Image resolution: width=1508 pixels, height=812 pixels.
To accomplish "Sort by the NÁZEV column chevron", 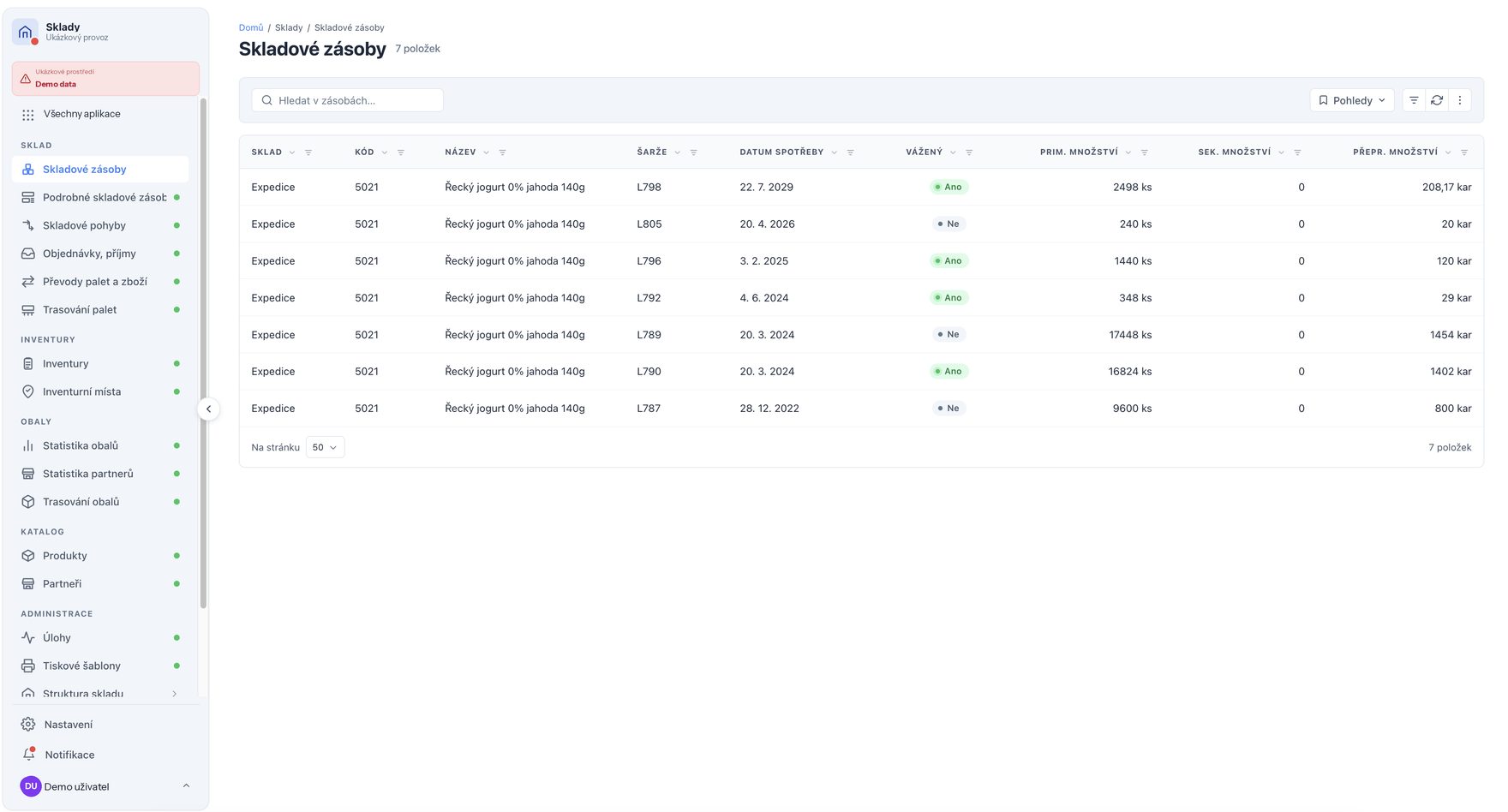I will pos(487,152).
